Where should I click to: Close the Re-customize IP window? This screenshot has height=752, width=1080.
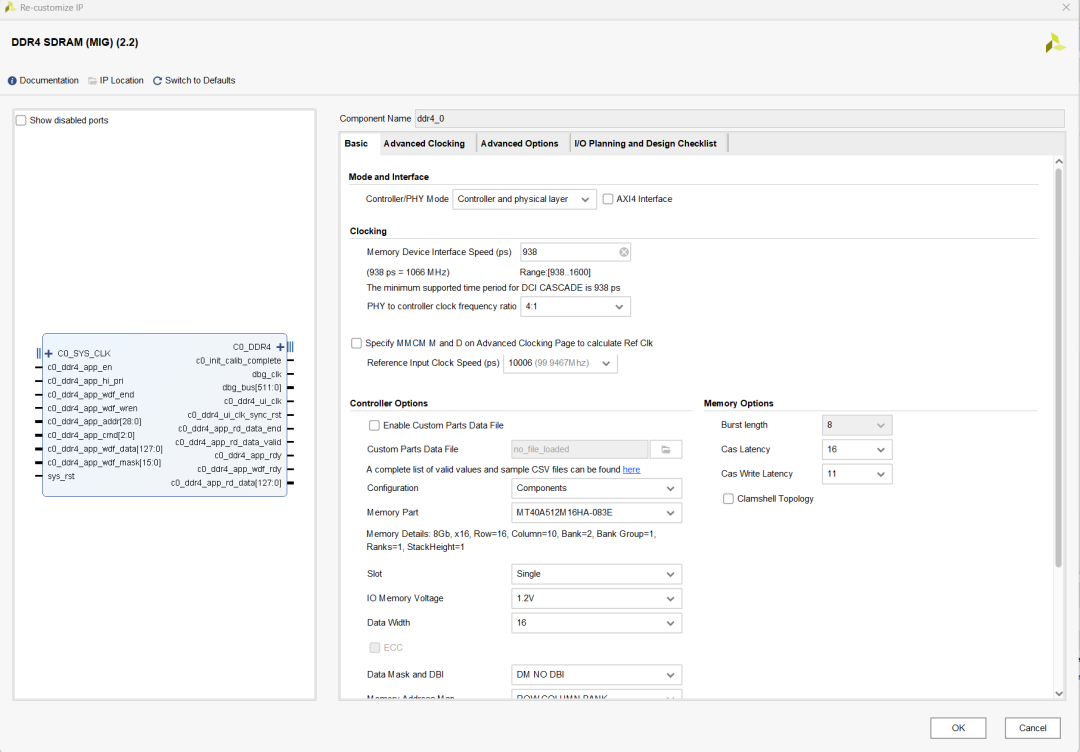click(1066, 8)
